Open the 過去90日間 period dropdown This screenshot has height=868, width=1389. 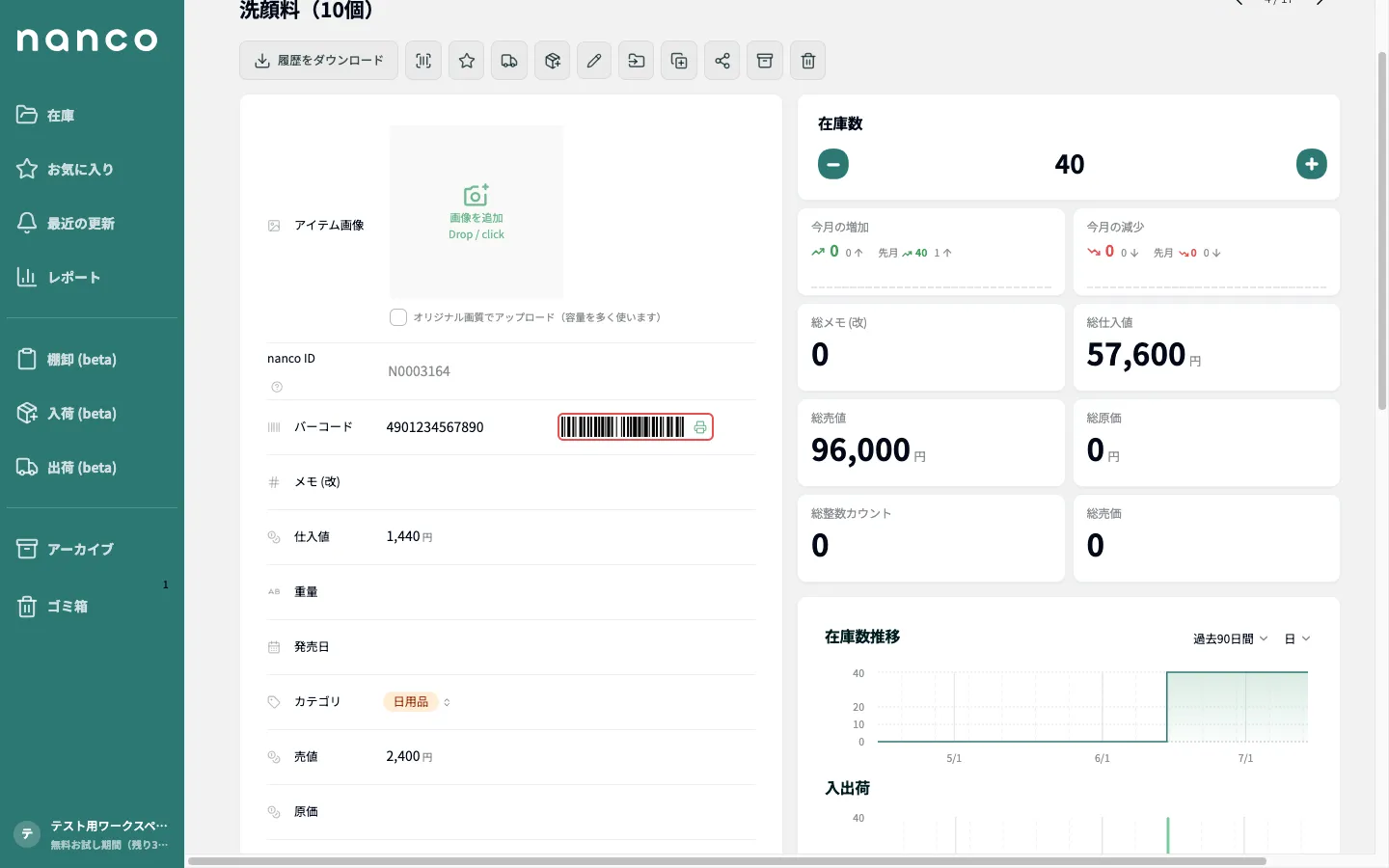point(1231,638)
